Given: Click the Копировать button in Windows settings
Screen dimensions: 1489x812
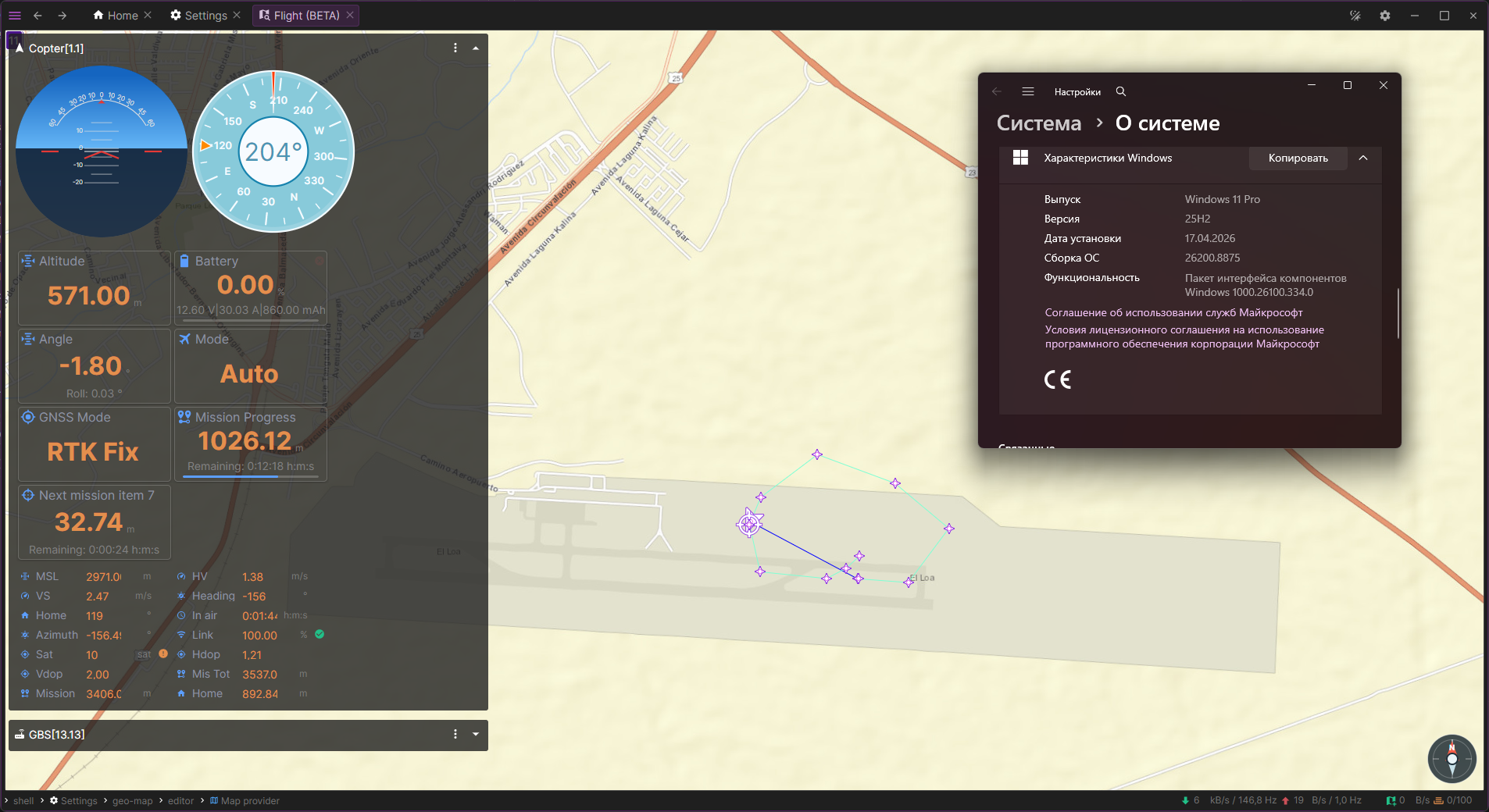Looking at the screenshot, I should click(1298, 158).
